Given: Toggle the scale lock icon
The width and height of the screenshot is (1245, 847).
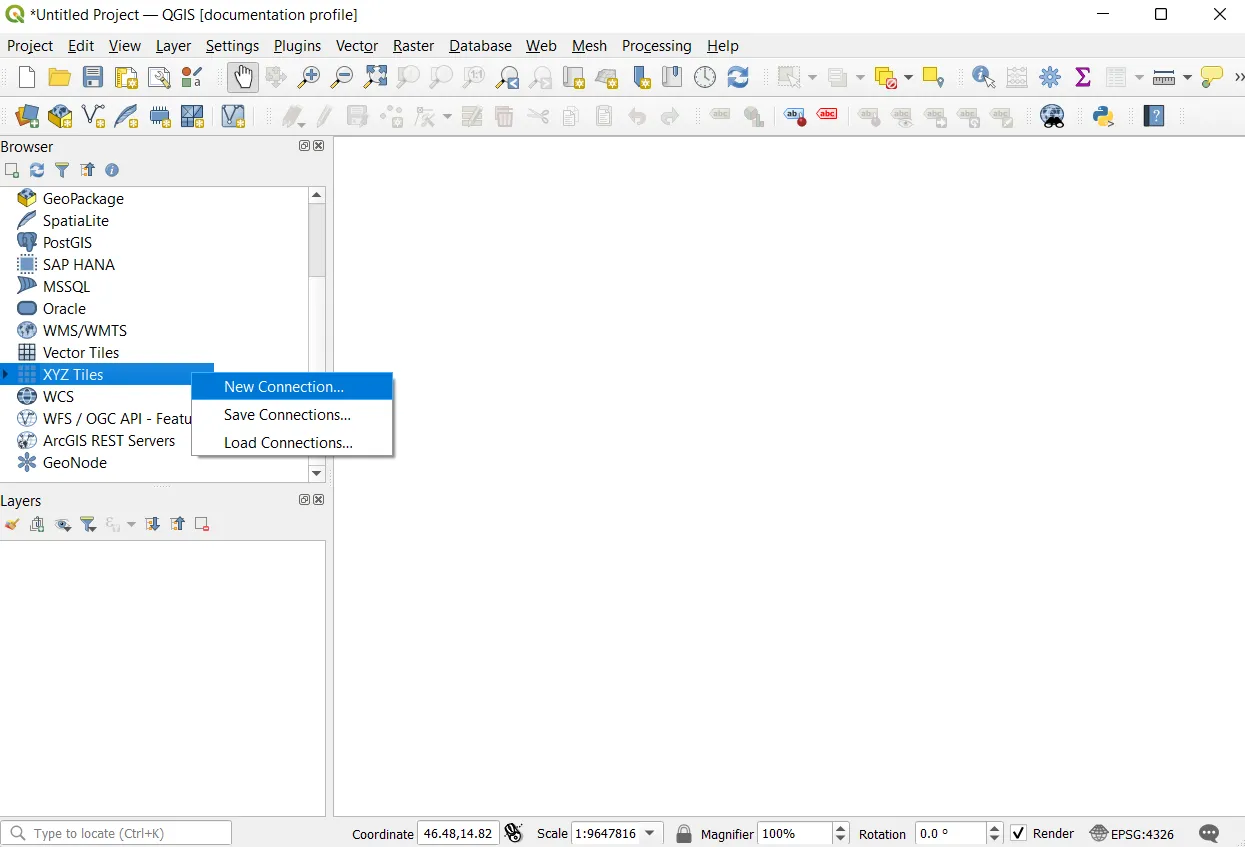Looking at the screenshot, I should (684, 833).
